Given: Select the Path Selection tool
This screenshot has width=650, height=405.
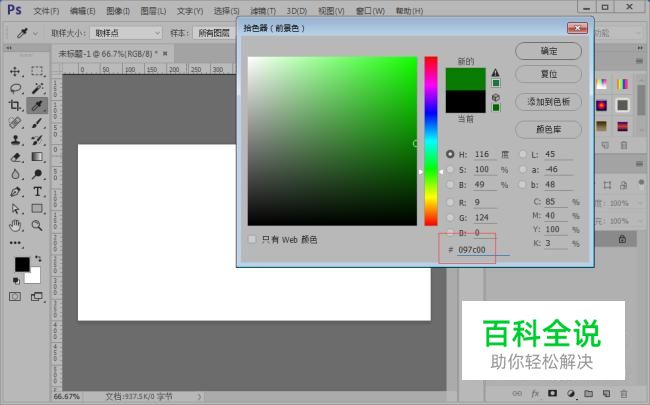Looking at the screenshot, I should (15, 209).
